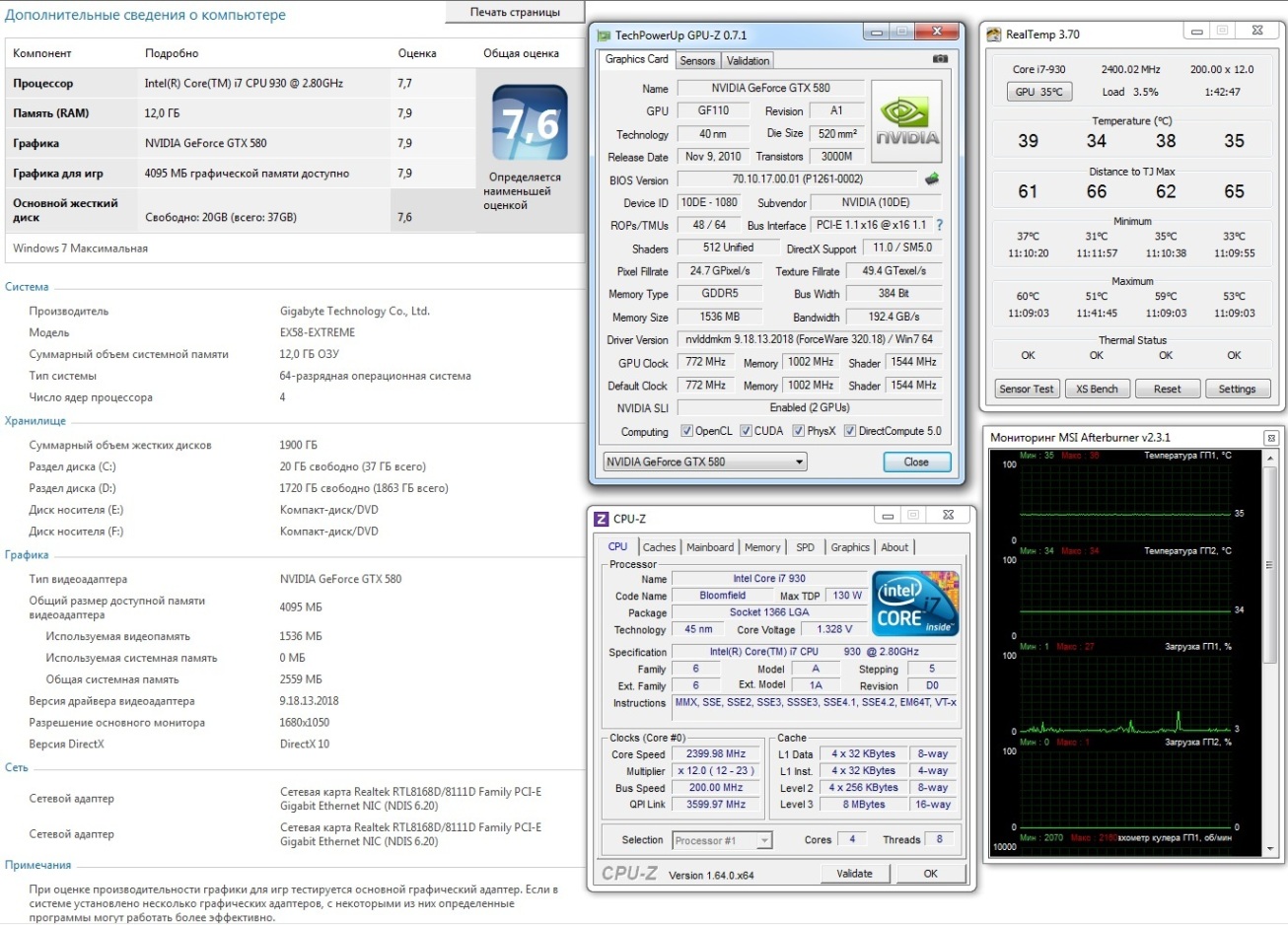Toggle the OpenCL checkbox in GPU-Z
The width and height of the screenshot is (1288, 925).
pyautogui.click(x=687, y=431)
